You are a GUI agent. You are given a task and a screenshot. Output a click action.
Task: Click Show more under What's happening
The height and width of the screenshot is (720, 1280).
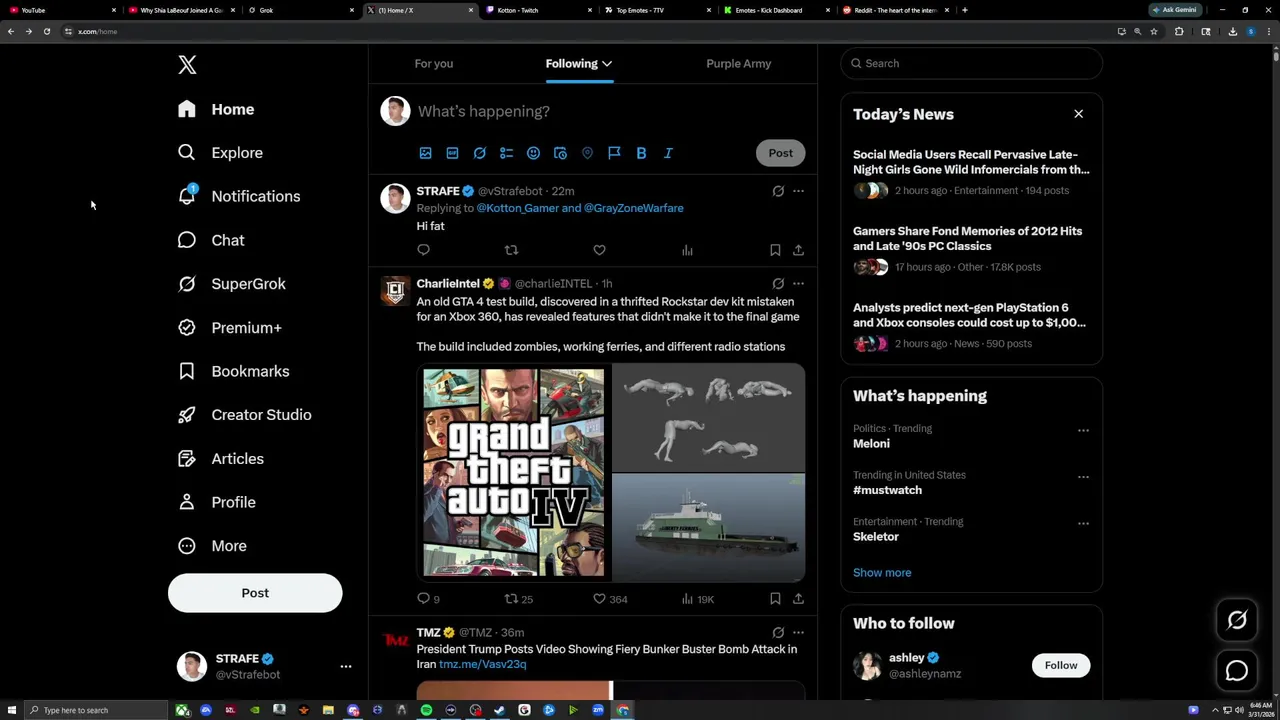pos(882,573)
